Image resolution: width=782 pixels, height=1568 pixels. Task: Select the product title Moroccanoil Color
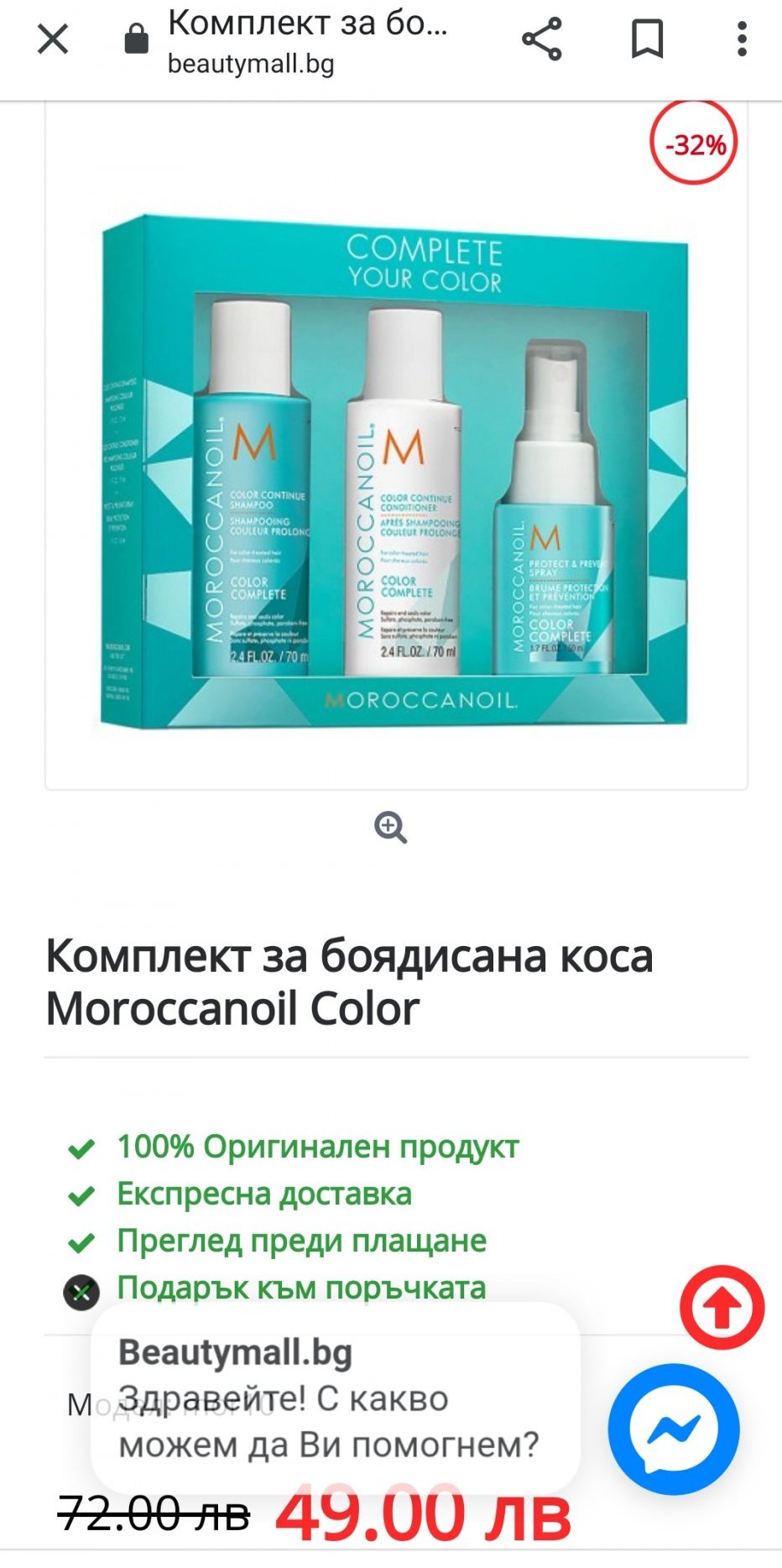(x=349, y=982)
